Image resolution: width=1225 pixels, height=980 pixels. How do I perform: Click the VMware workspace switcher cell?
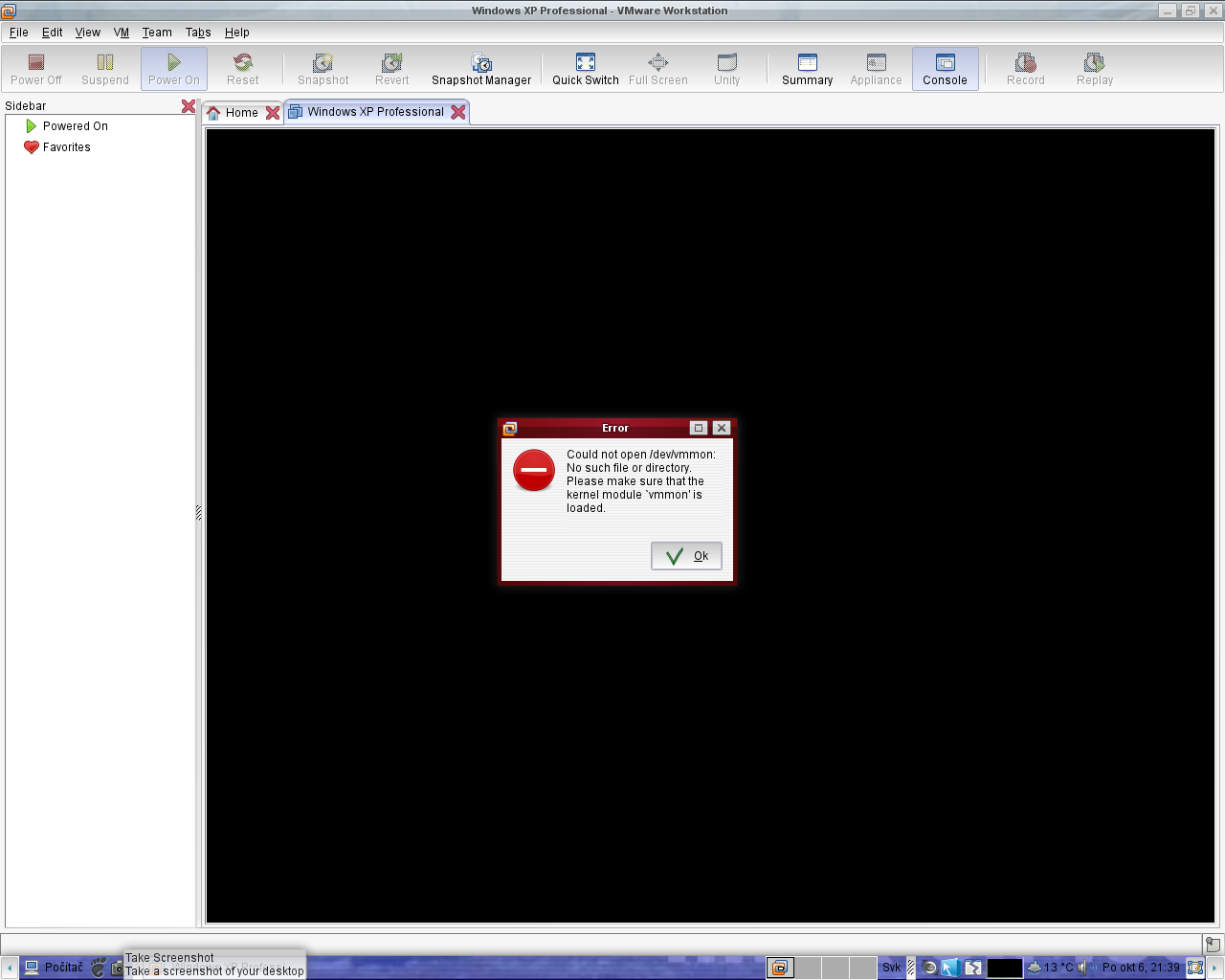pos(781,968)
